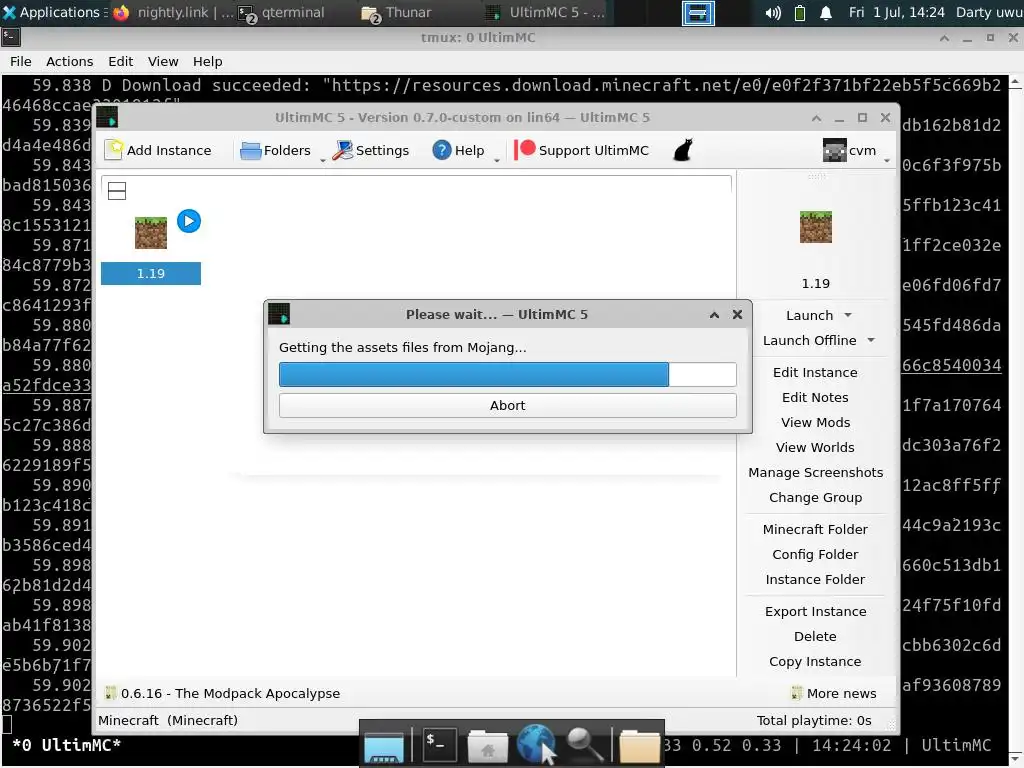Click More news

(834, 694)
